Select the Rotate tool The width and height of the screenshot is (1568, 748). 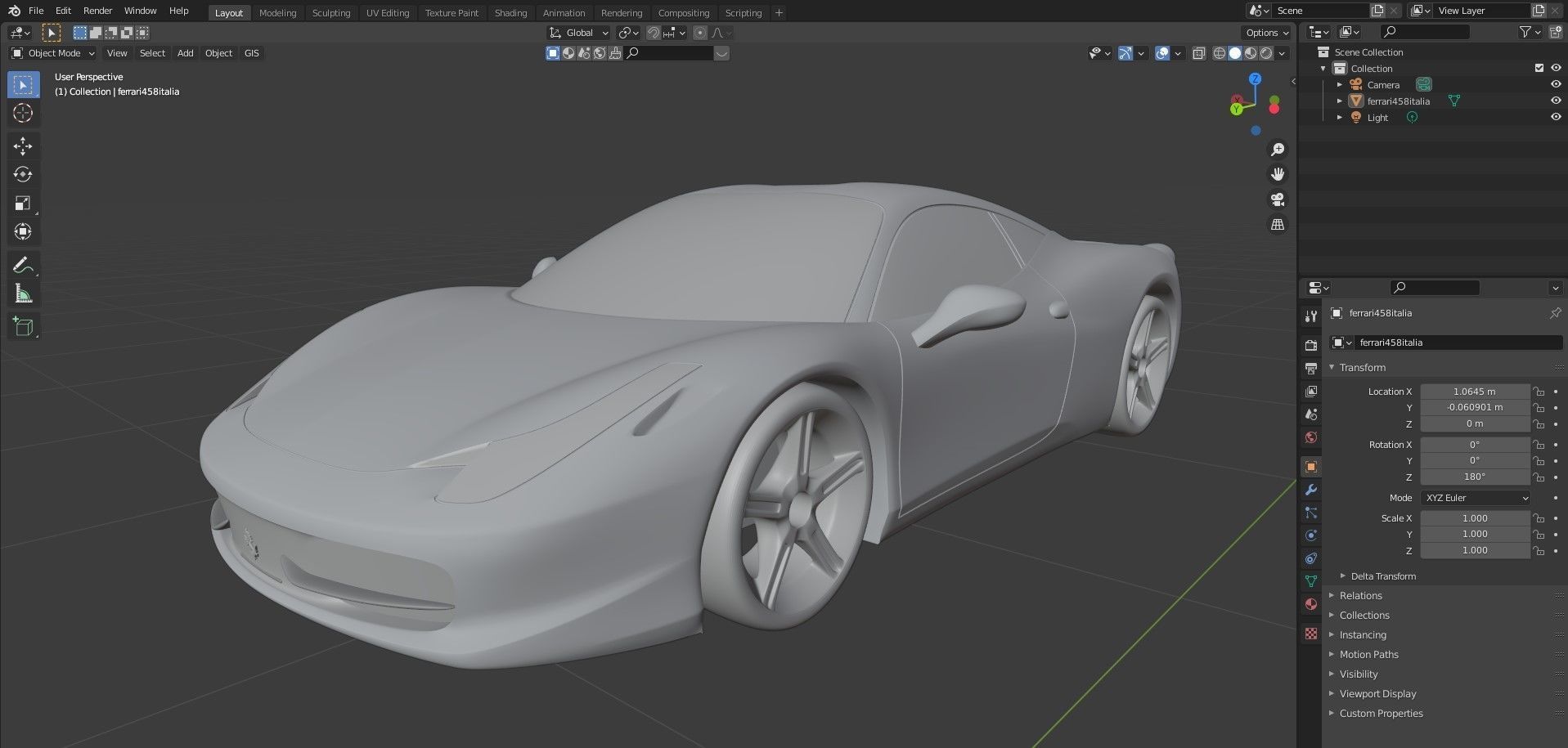pyautogui.click(x=23, y=175)
